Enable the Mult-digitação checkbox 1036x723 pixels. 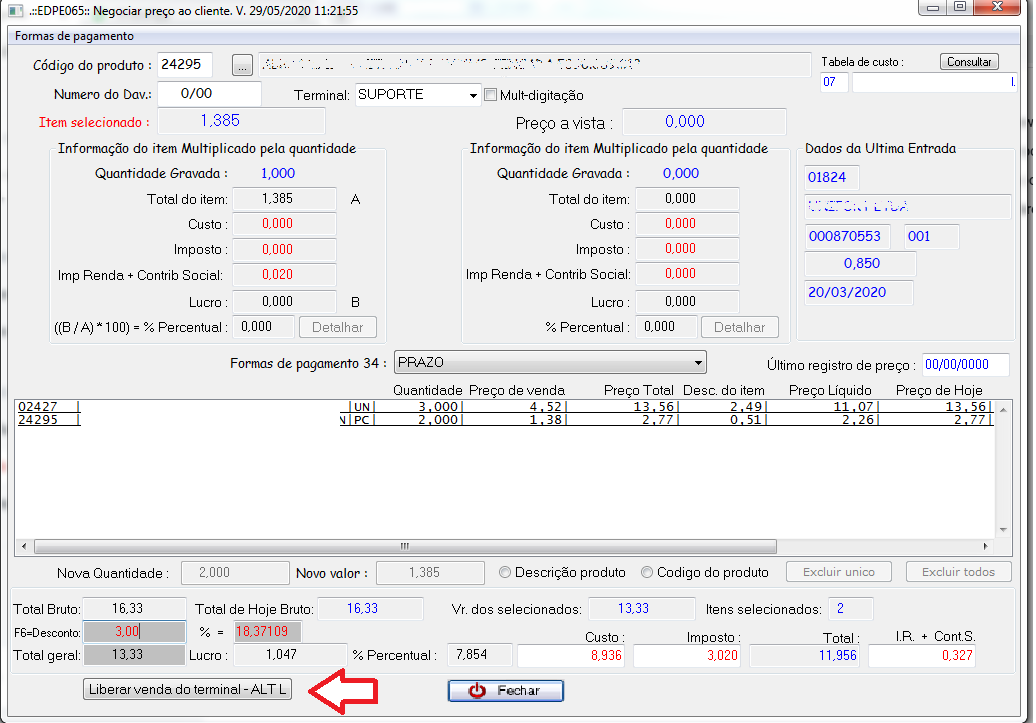click(490, 95)
